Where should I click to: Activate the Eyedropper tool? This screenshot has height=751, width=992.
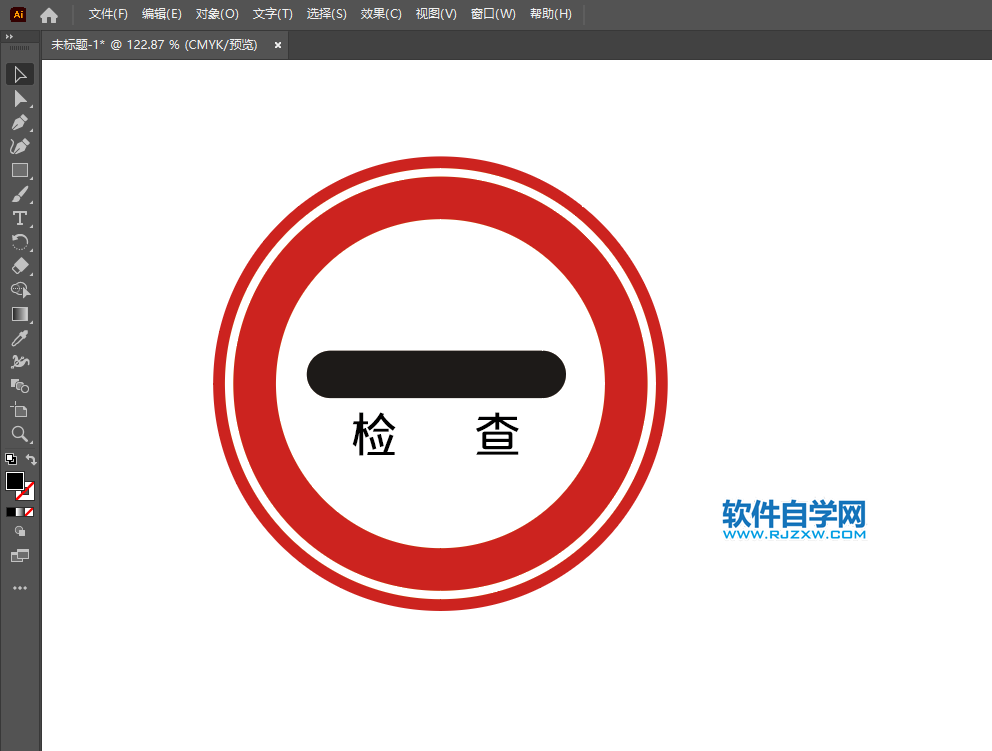pos(20,338)
